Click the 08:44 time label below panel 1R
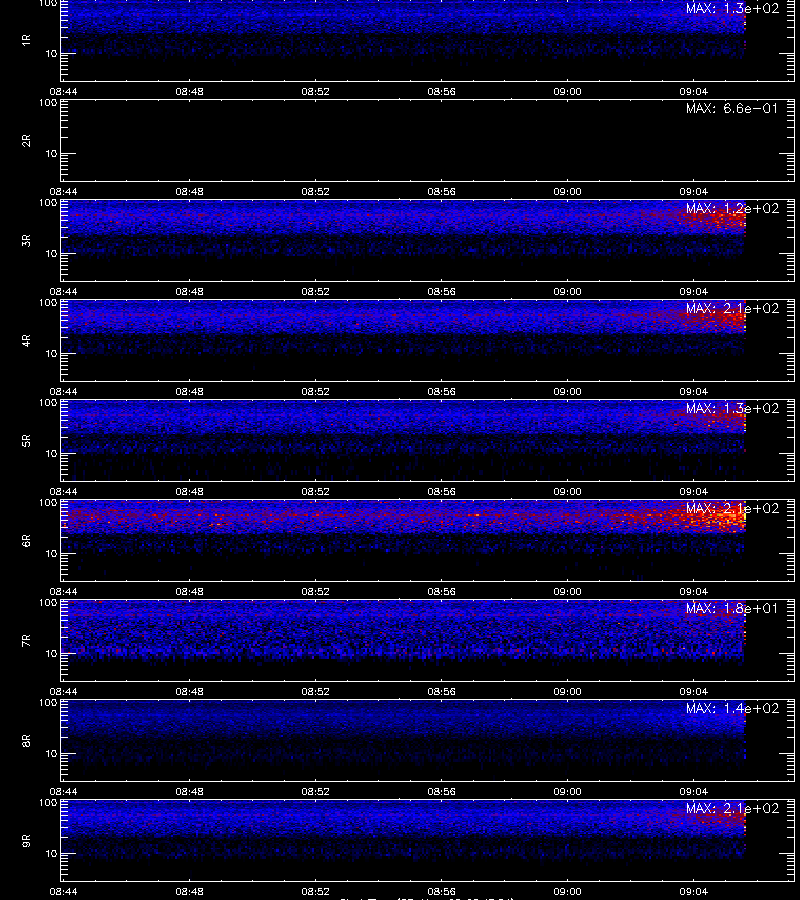Screen dimensions: 800x900 pyautogui.click(x=63, y=91)
